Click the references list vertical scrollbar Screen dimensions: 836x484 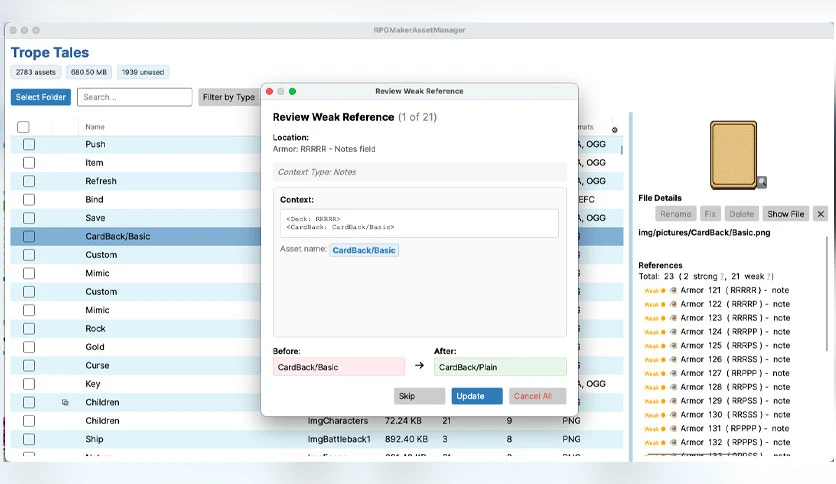point(827,294)
